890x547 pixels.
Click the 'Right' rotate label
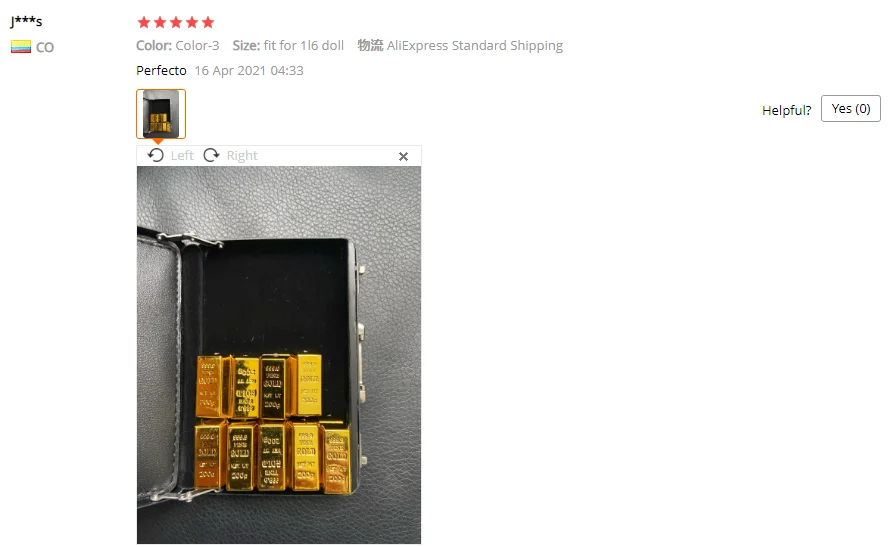pyautogui.click(x=242, y=155)
